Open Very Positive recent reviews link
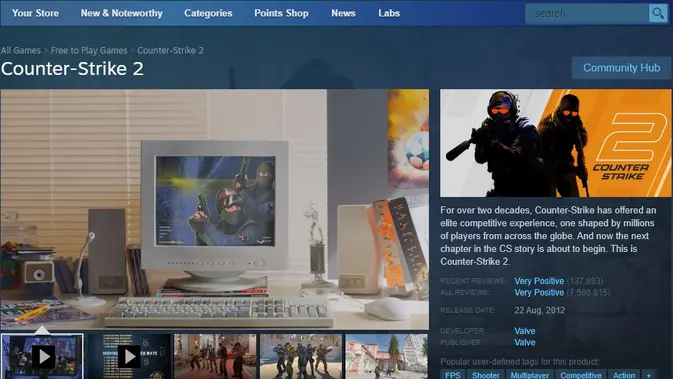673x379 pixels. pos(539,281)
